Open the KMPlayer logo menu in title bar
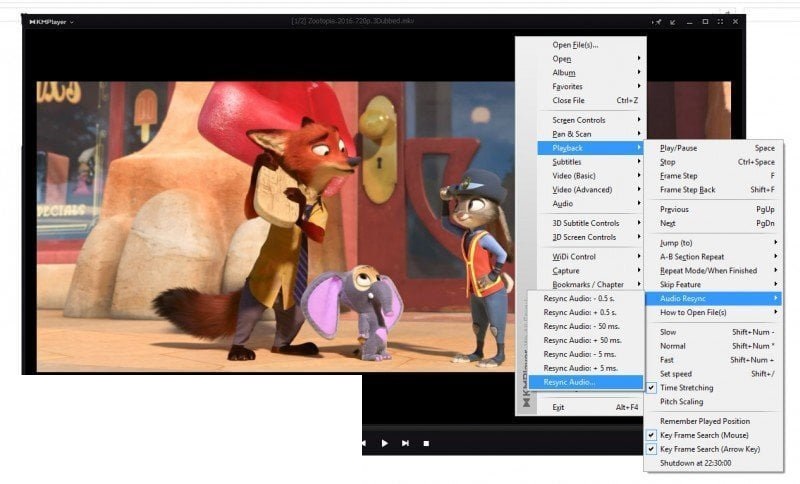Image resolution: width=800 pixels, height=484 pixels. [x=51, y=22]
